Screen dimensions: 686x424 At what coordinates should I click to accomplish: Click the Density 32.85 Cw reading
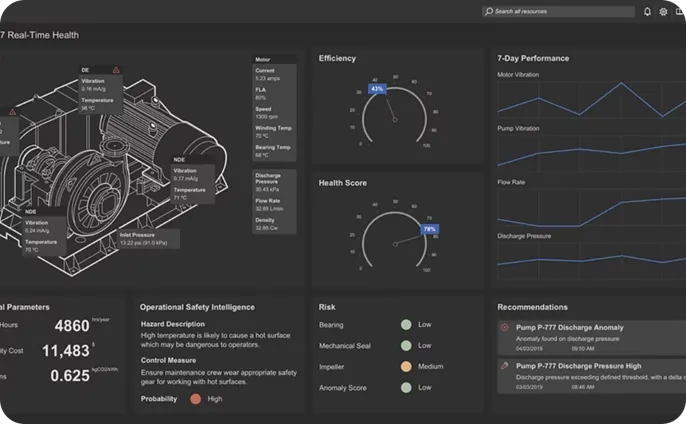point(266,224)
